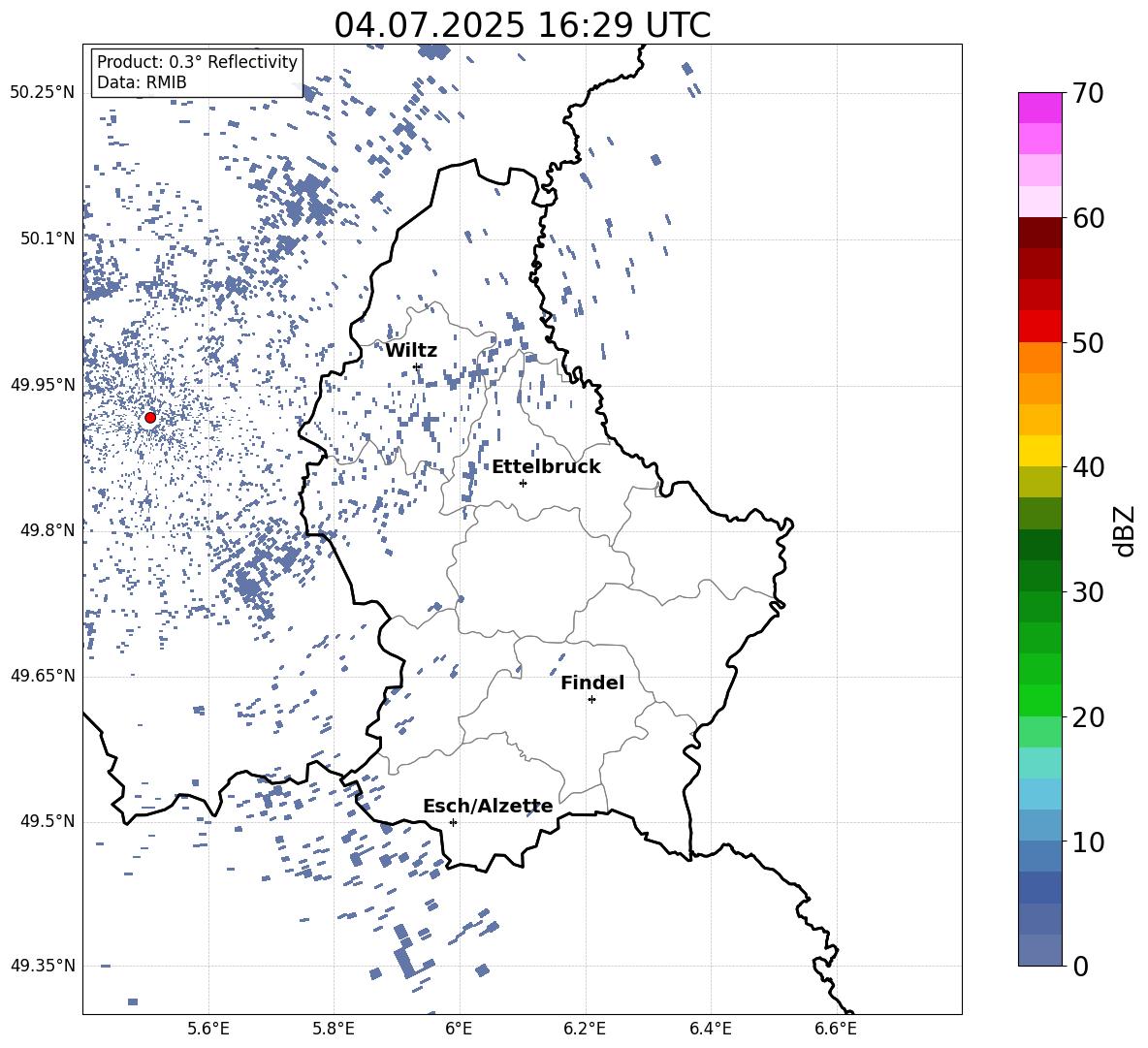This screenshot has width=1148, height=1048.
Task: Click the dBZ colorbar label
Action: (x=1125, y=530)
